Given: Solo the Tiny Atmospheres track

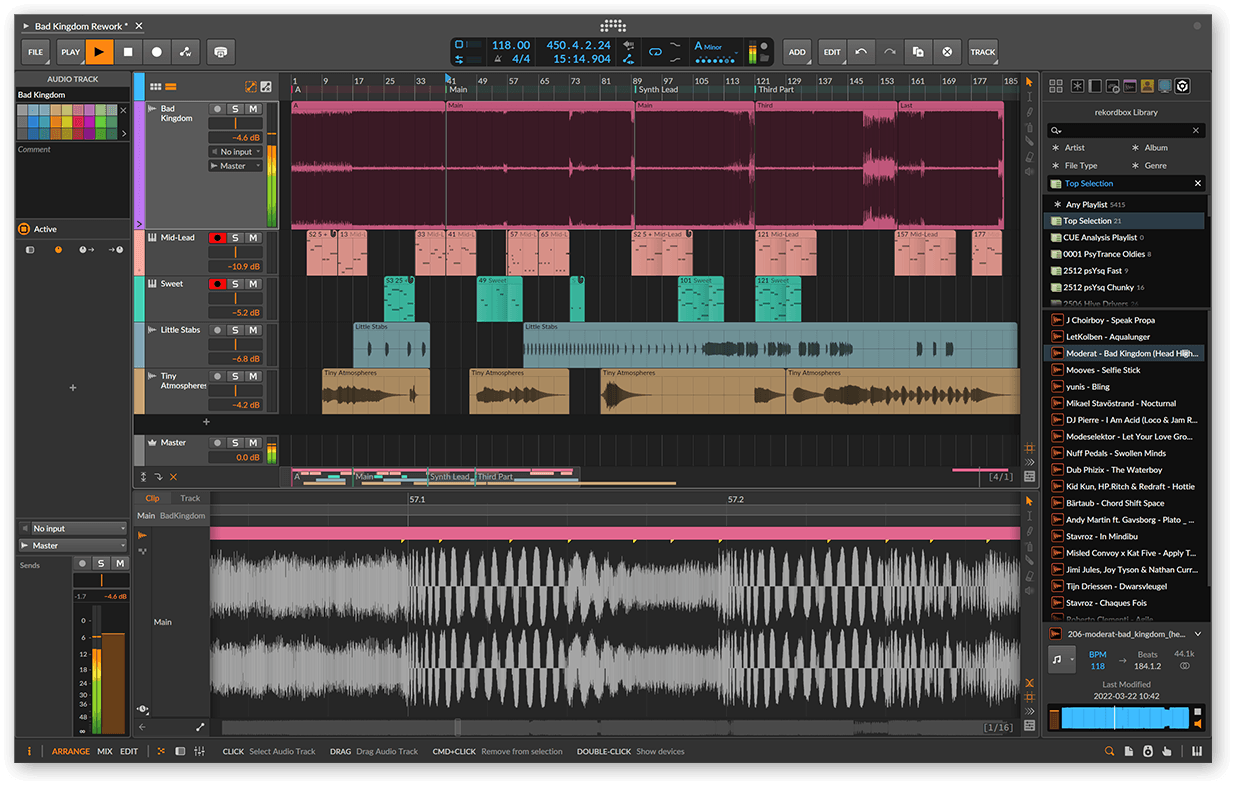Looking at the screenshot, I should 235,376.
